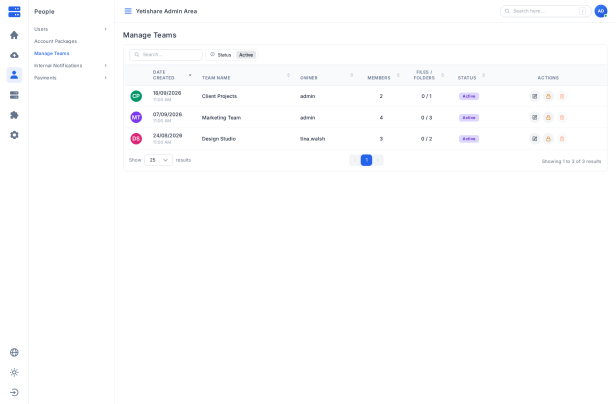Open the file servers sidebar icon
Screen dimensions: 616x404
pyautogui.click(x=14, y=95)
